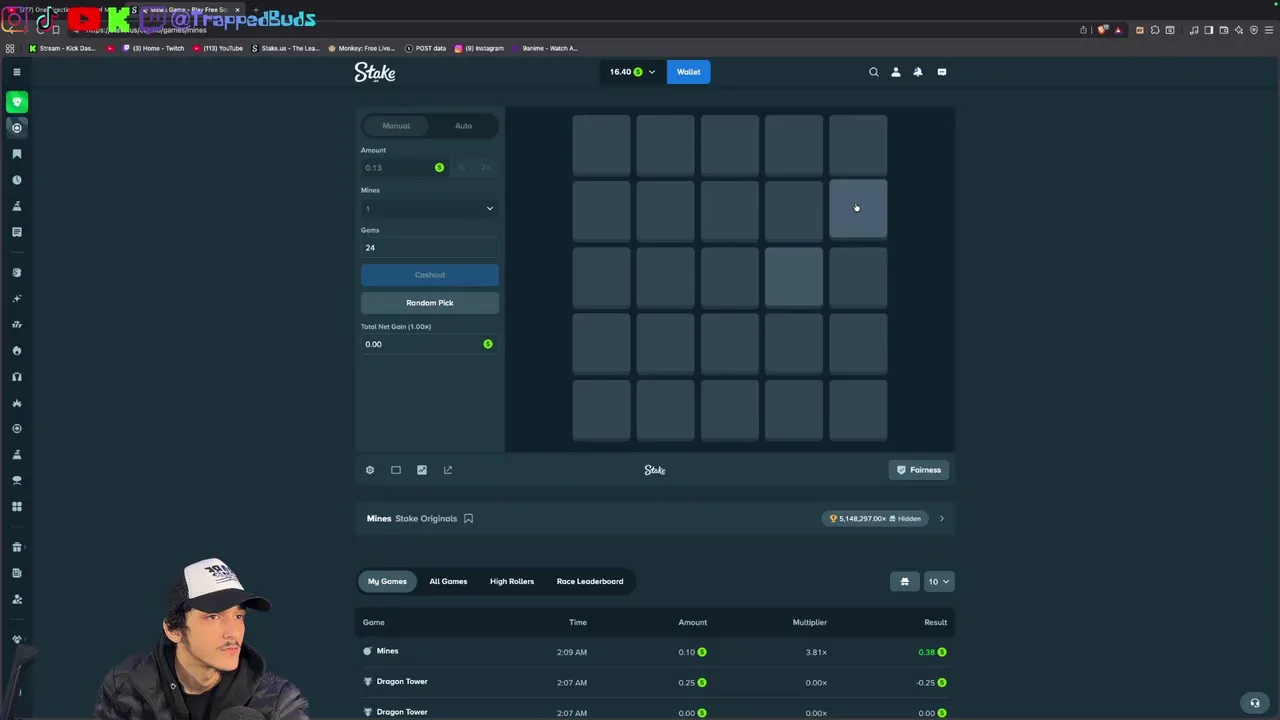Click the flame sidebar icon
Viewport: 1280px width, 720px height.
pyautogui.click(x=17, y=351)
